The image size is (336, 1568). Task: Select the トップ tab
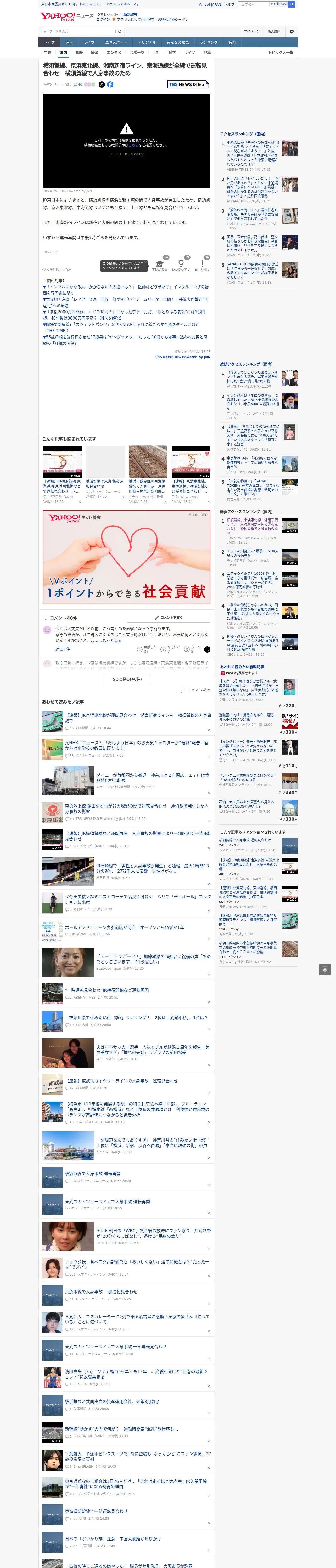pyautogui.click(x=49, y=43)
